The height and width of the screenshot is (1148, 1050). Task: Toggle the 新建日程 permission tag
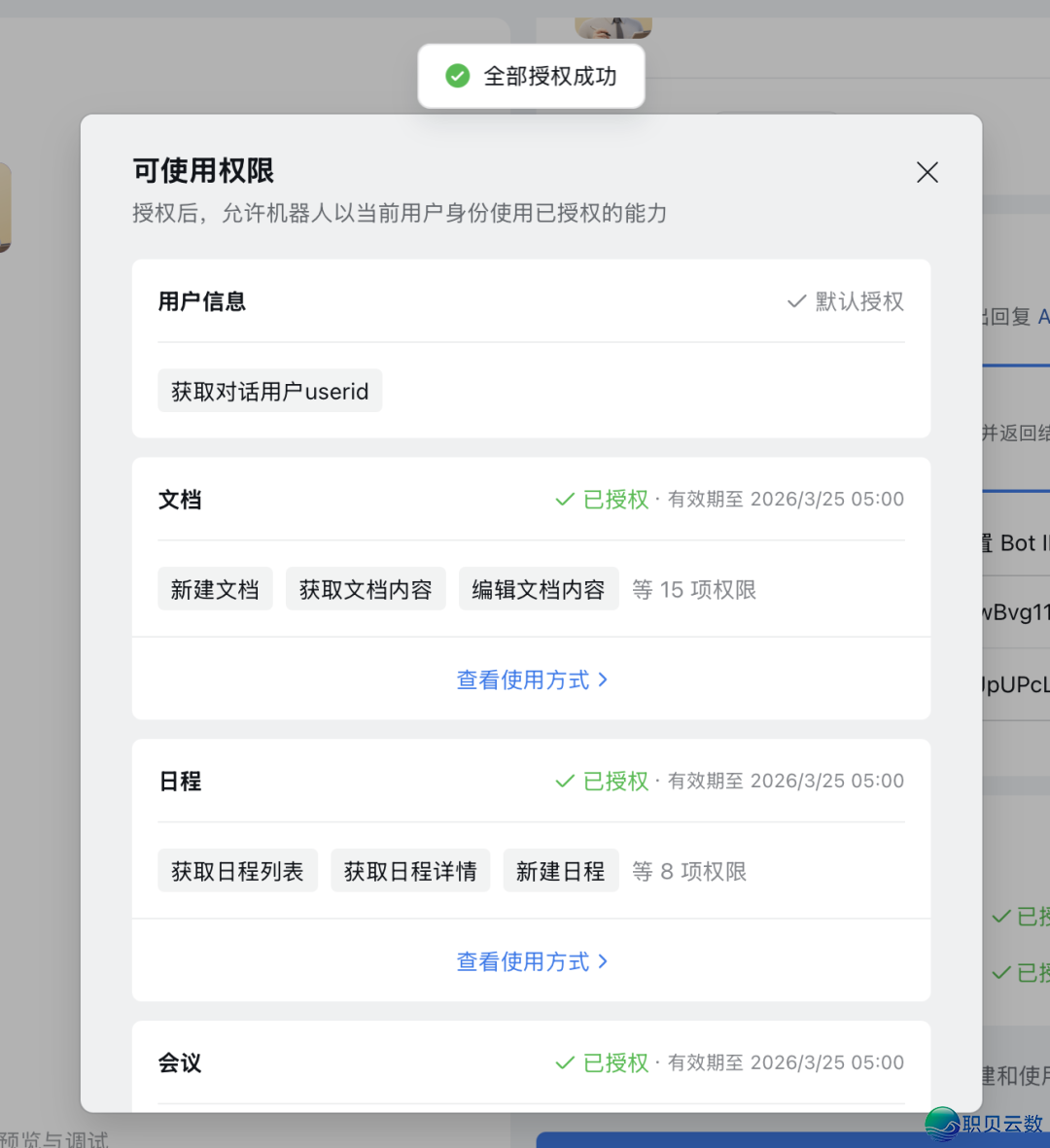point(561,870)
